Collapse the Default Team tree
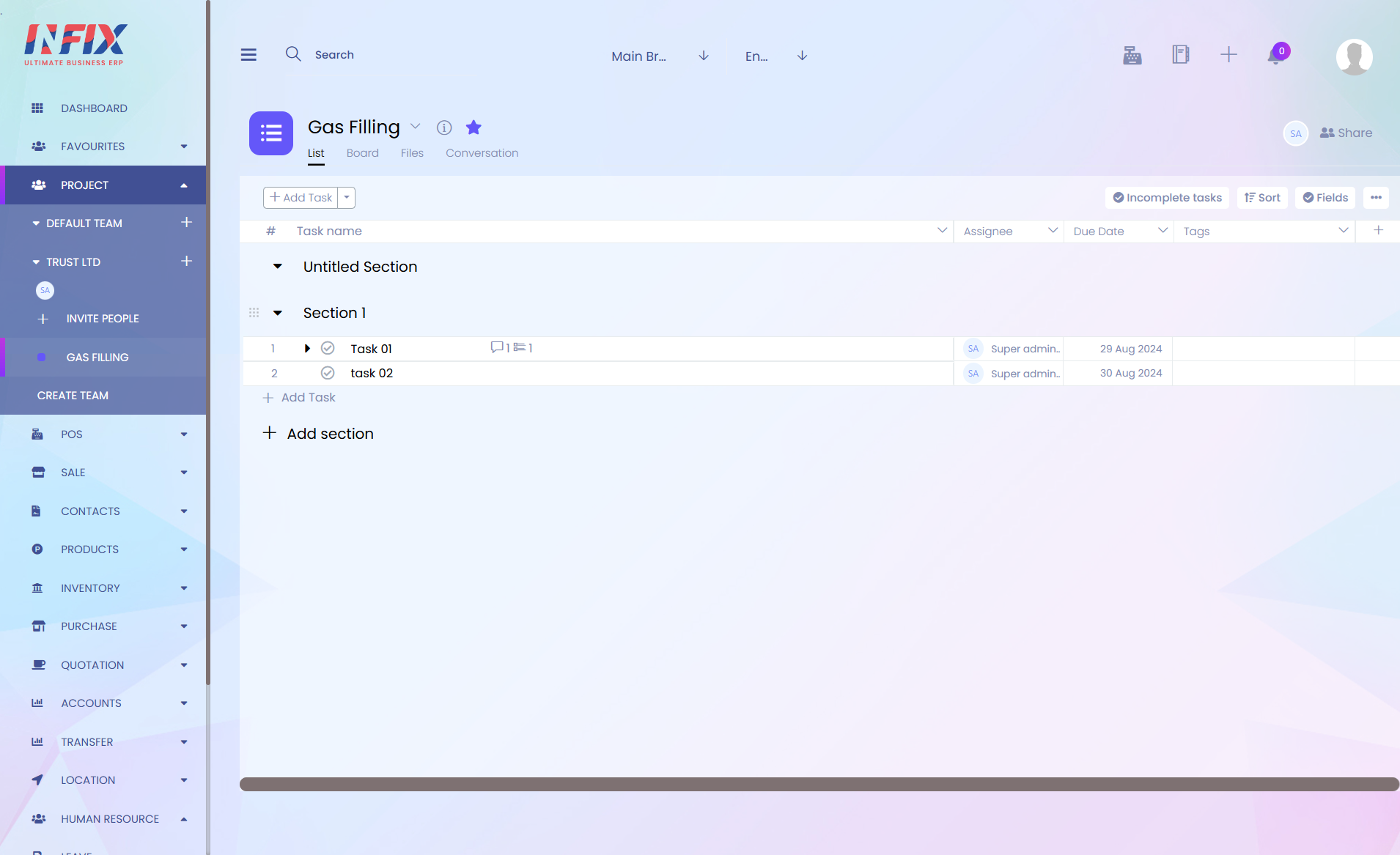The width and height of the screenshot is (1400, 855). coord(36,223)
